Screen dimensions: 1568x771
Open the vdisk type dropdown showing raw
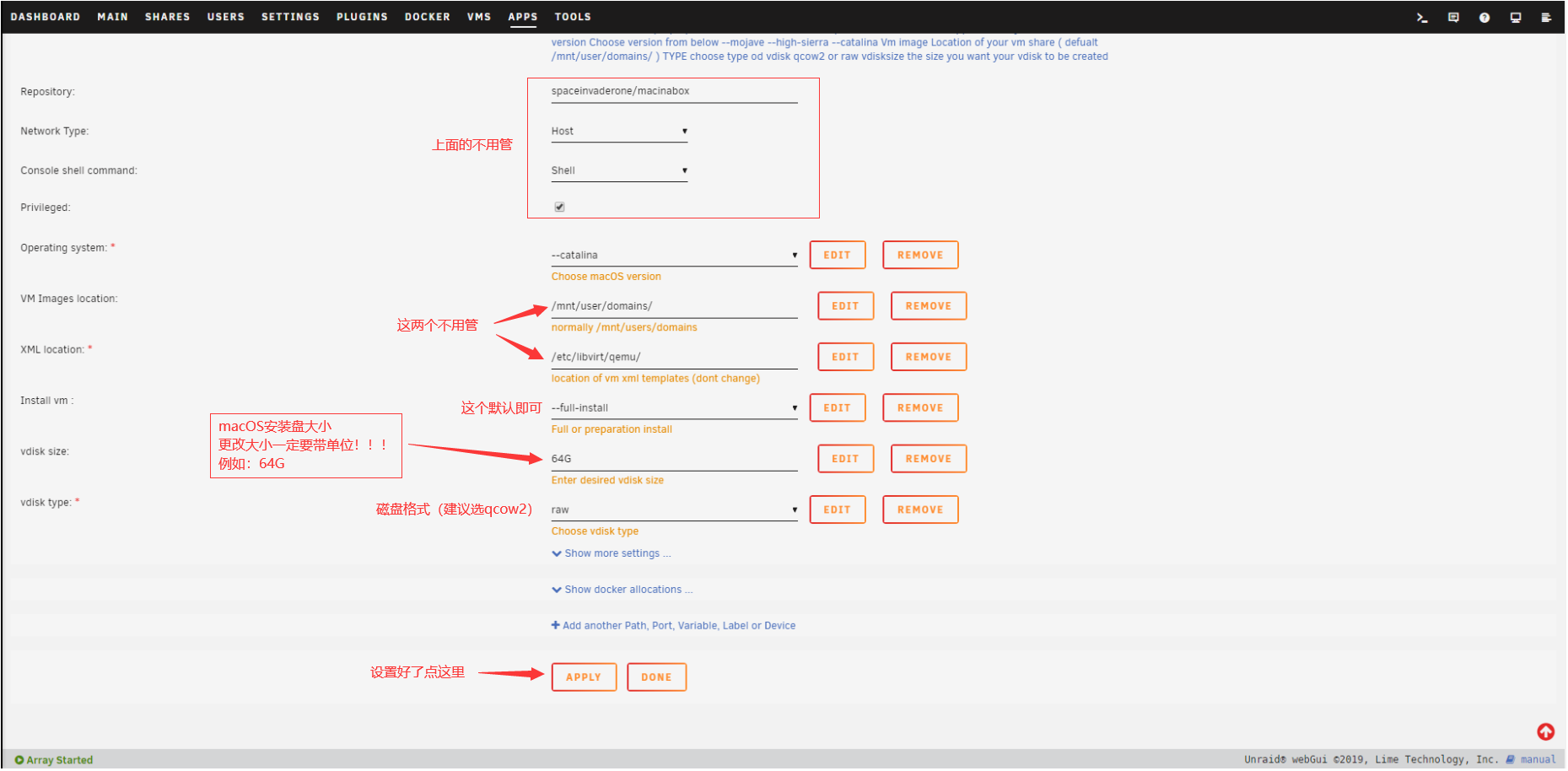[x=673, y=510]
